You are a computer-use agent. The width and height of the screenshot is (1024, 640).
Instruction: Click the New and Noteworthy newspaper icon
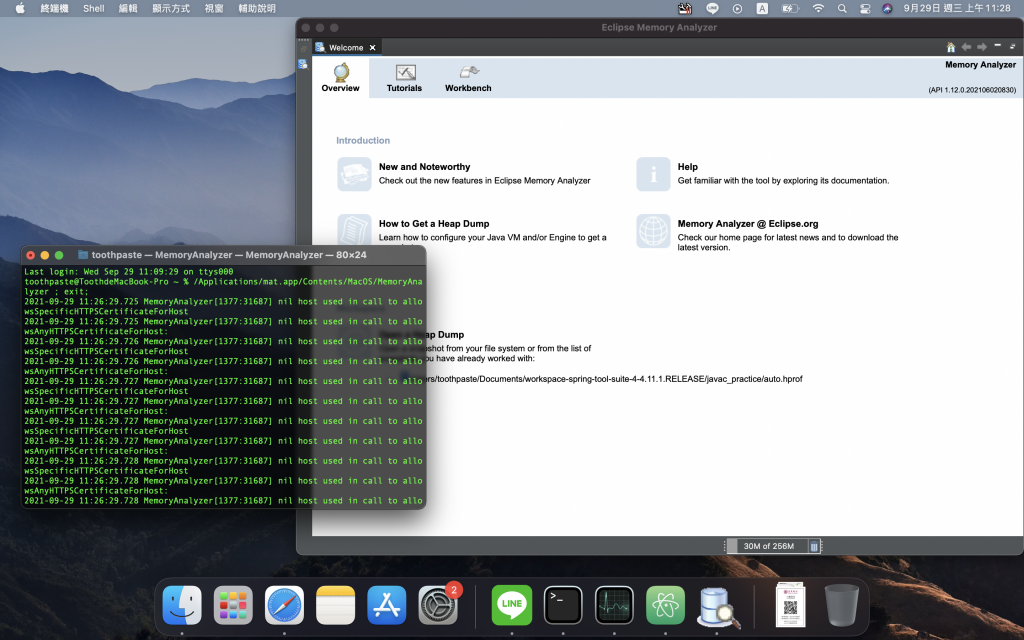point(354,174)
